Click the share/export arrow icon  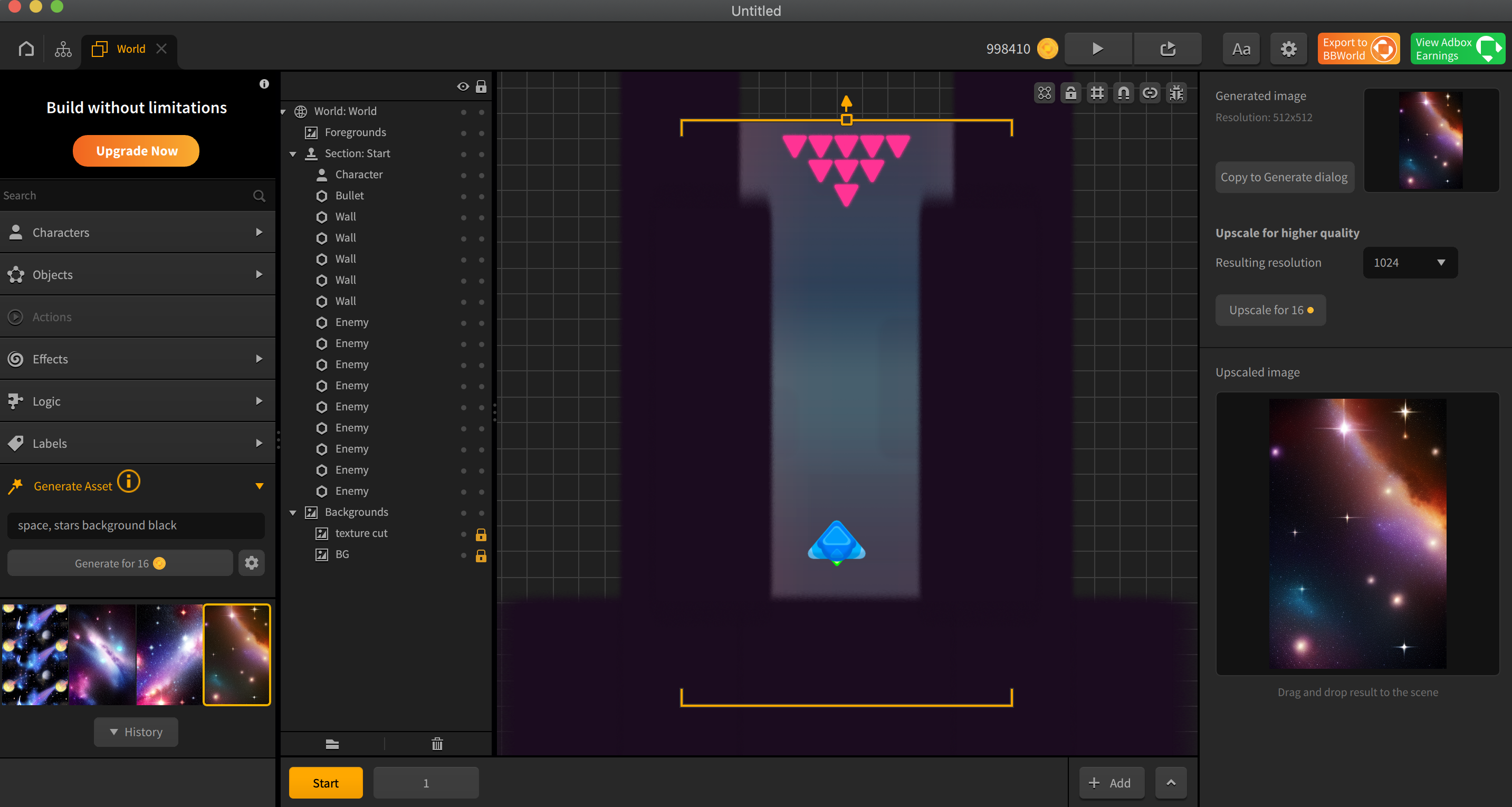tap(1168, 49)
